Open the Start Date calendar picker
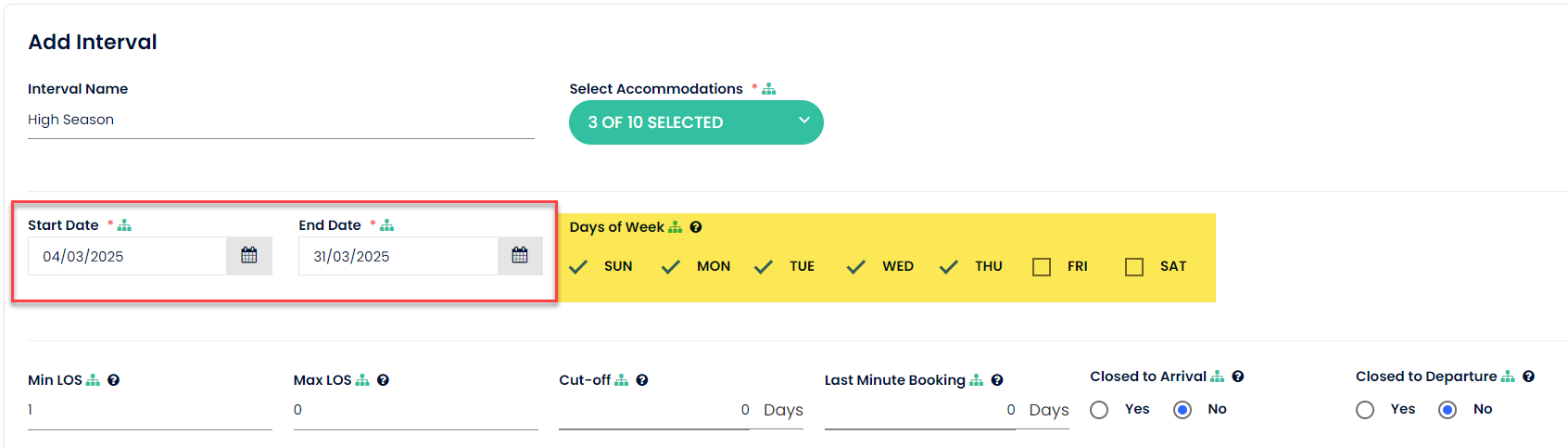 point(249,256)
